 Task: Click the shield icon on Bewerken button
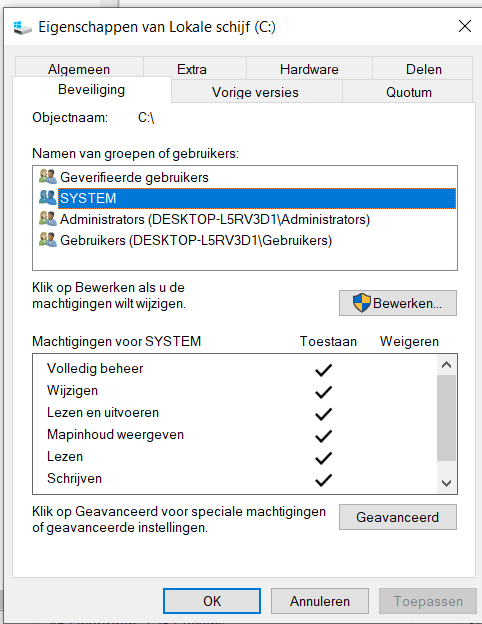(x=361, y=303)
